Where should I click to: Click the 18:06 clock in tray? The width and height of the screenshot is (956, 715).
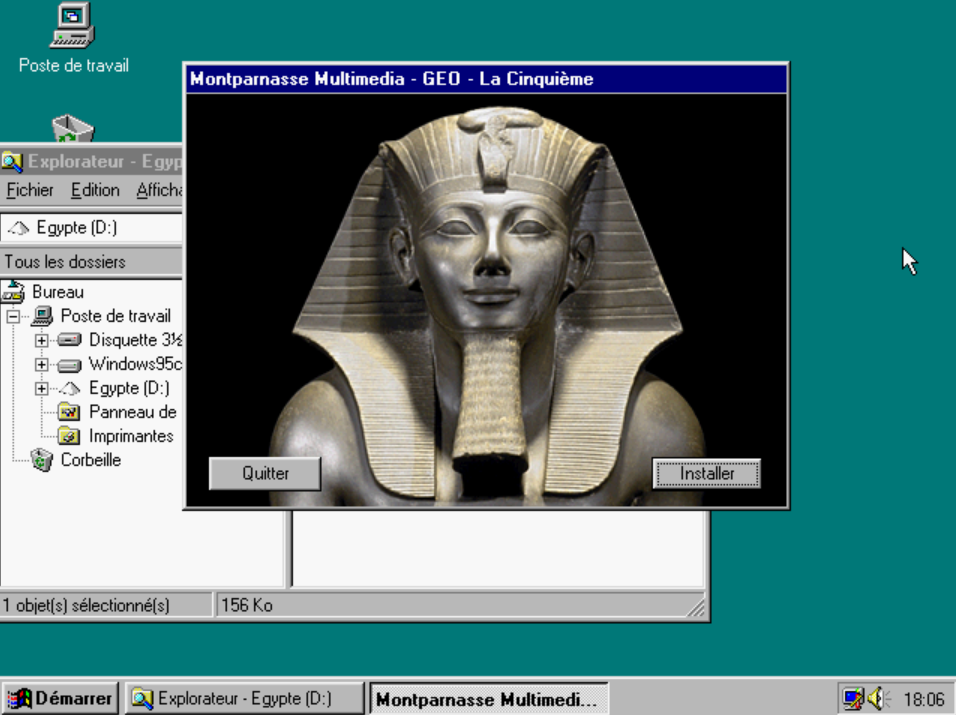(x=924, y=699)
